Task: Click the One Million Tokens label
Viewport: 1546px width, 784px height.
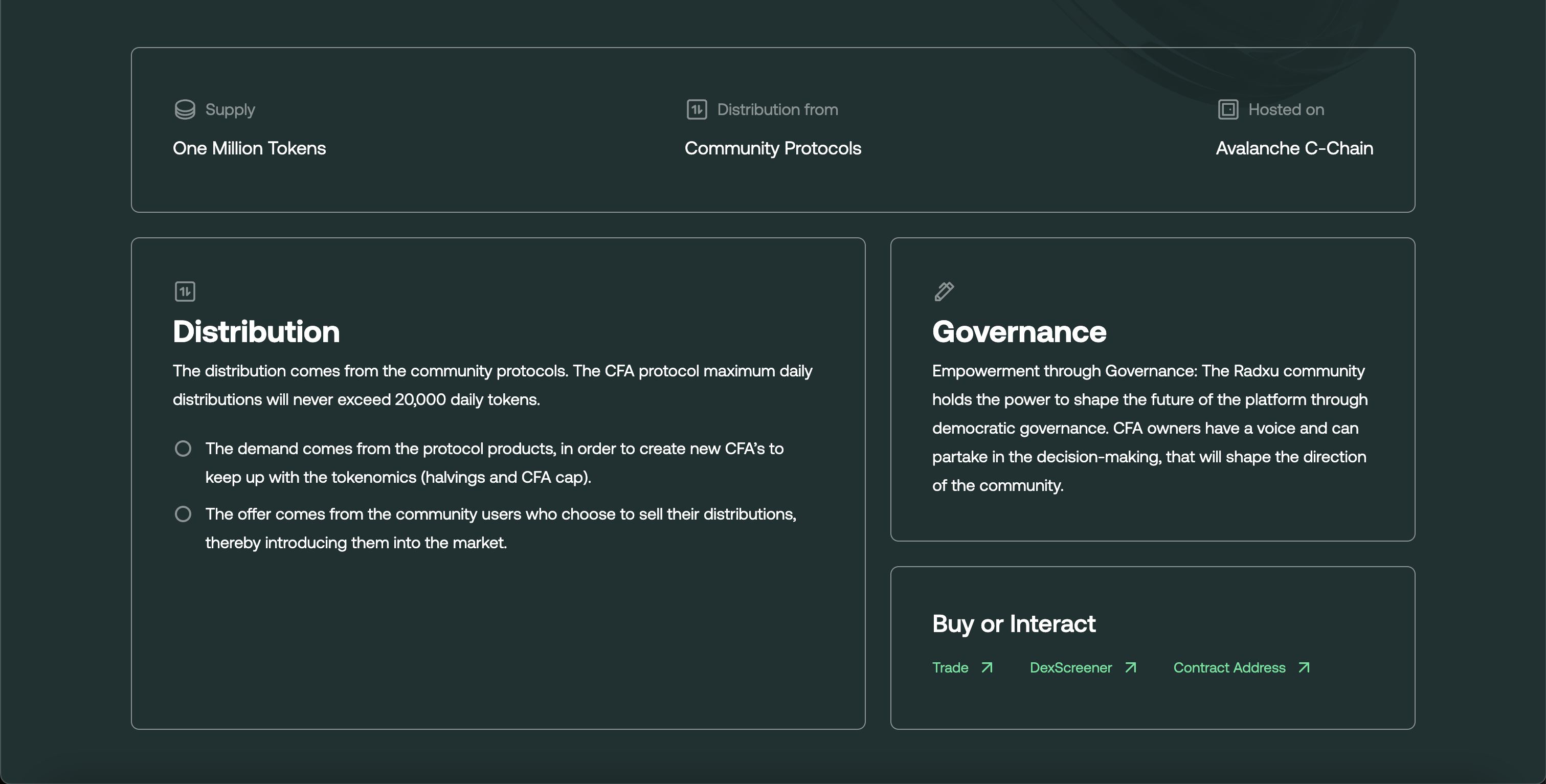Action: click(x=249, y=148)
